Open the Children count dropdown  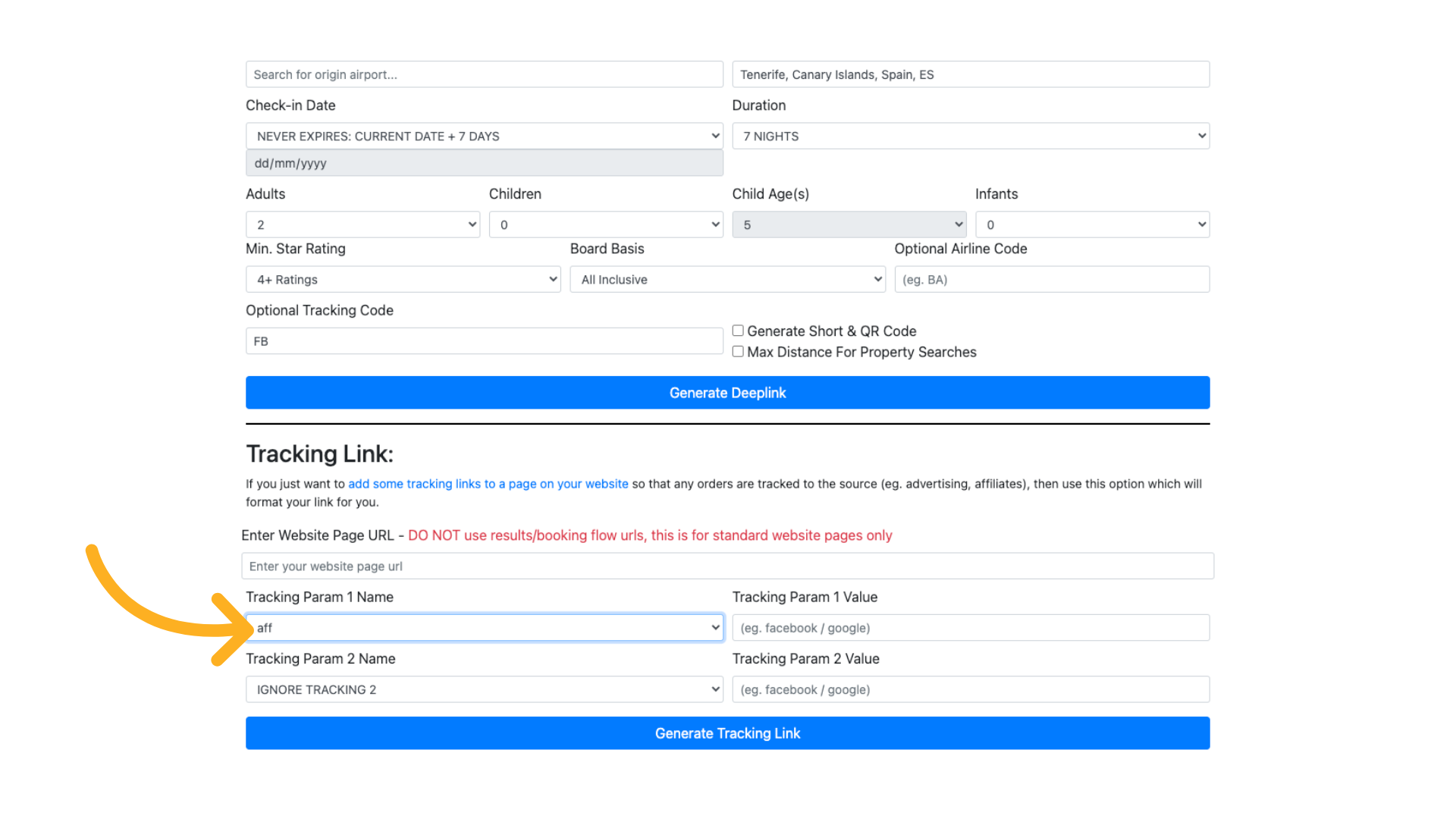coord(605,224)
